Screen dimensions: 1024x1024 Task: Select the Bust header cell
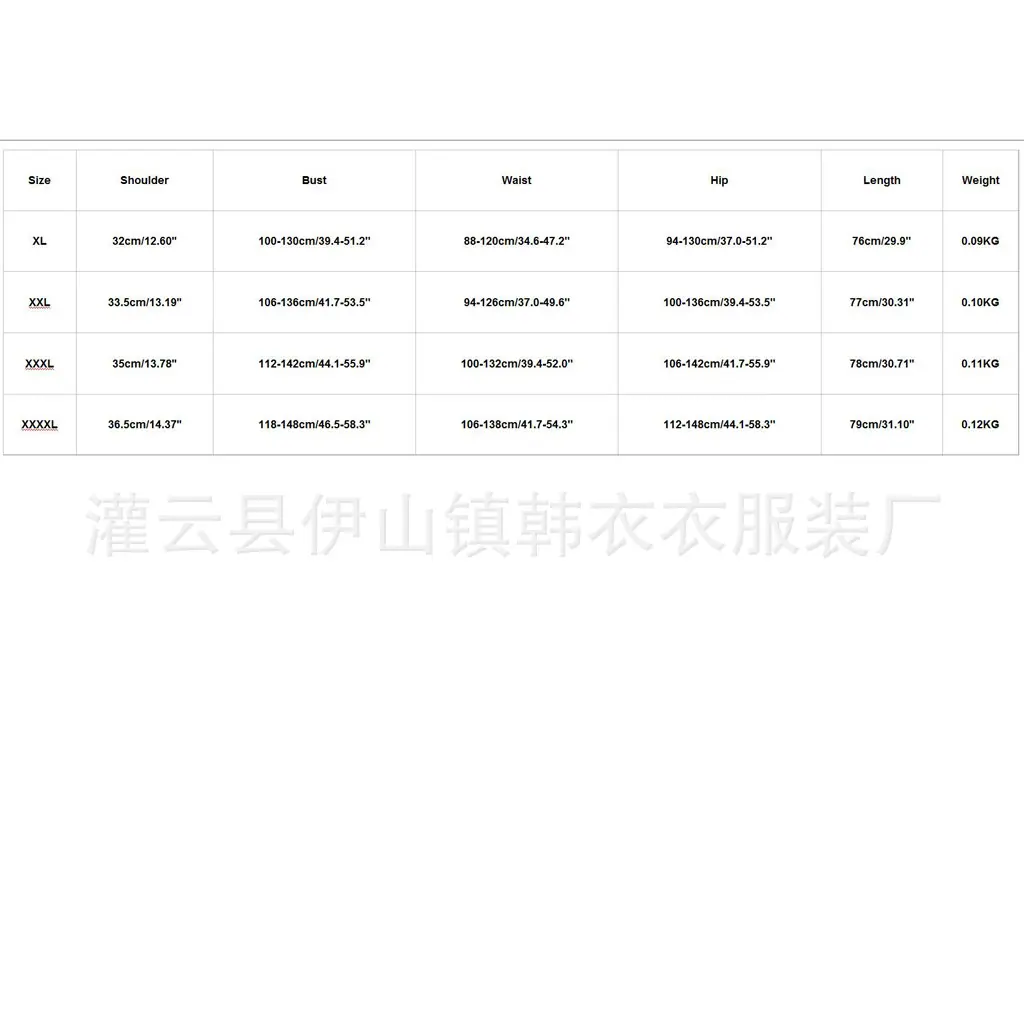point(314,180)
